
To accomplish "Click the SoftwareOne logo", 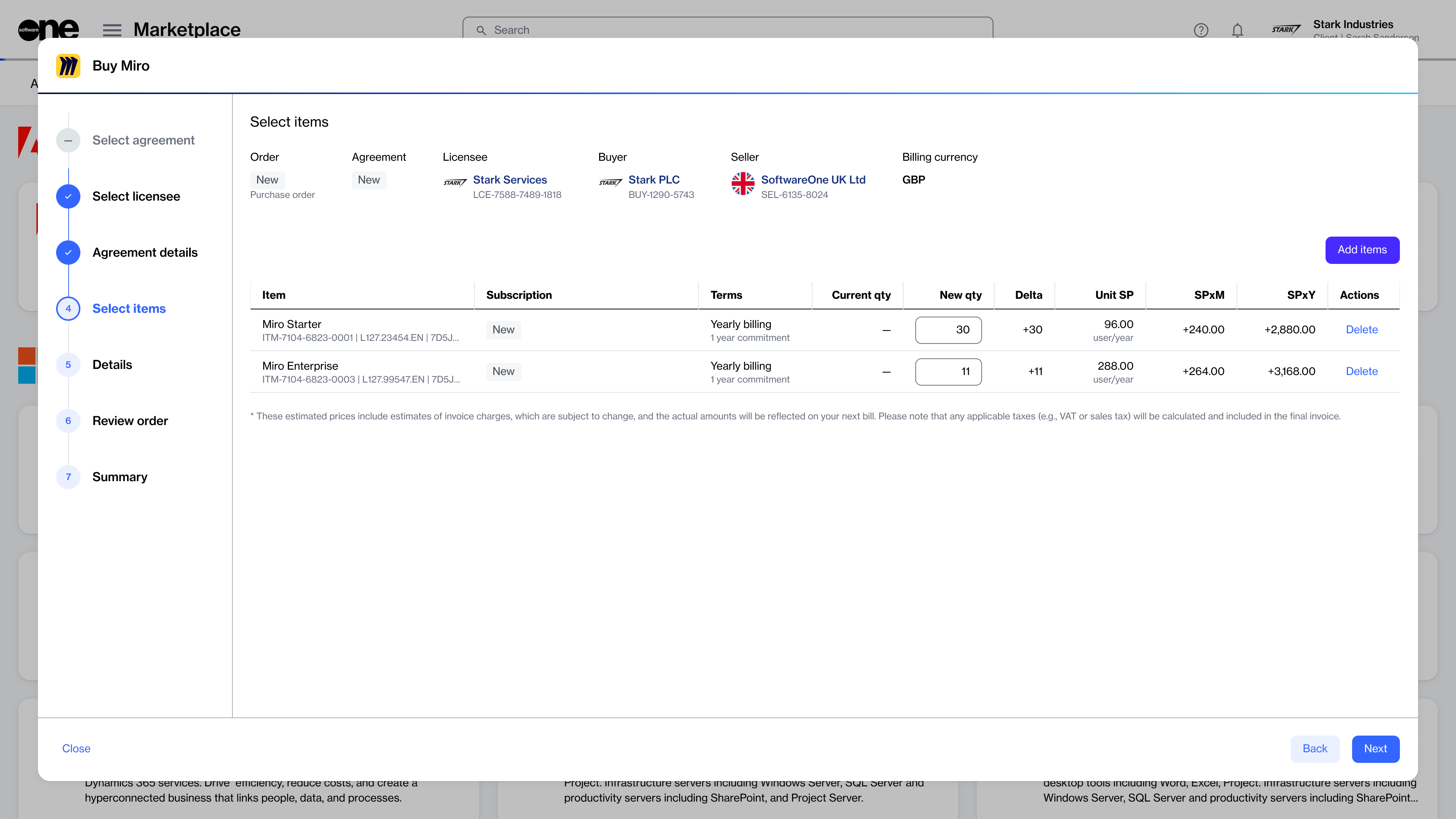I will [x=48, y=28].
